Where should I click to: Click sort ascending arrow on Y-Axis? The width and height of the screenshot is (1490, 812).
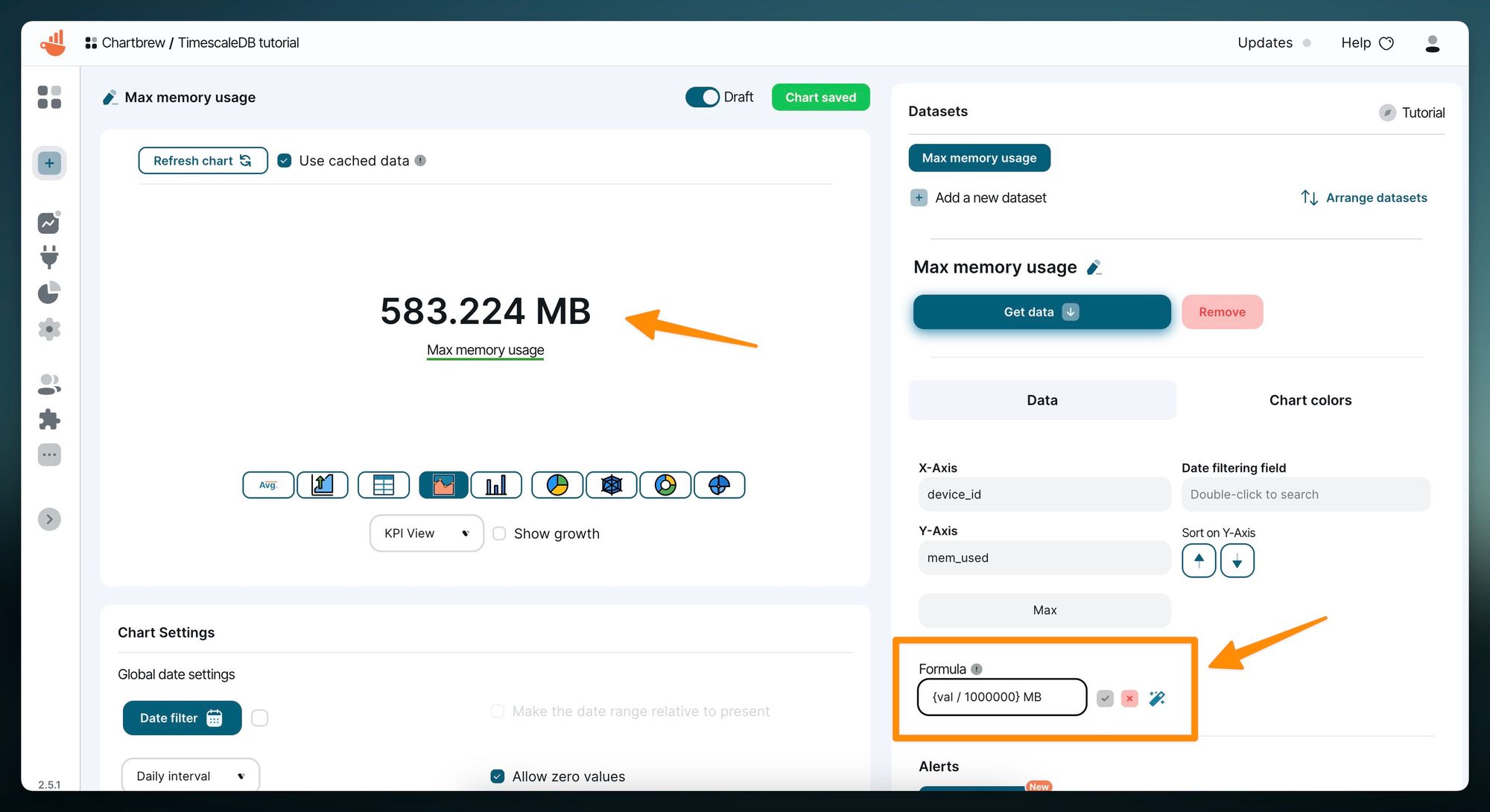1199,560
